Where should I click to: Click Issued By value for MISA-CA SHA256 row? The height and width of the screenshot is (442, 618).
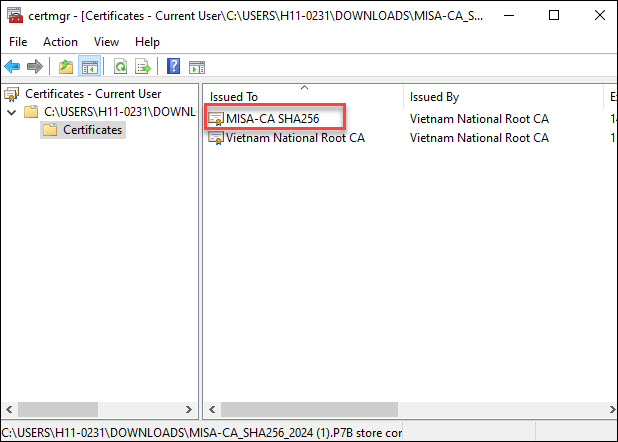tap(479, 119)
